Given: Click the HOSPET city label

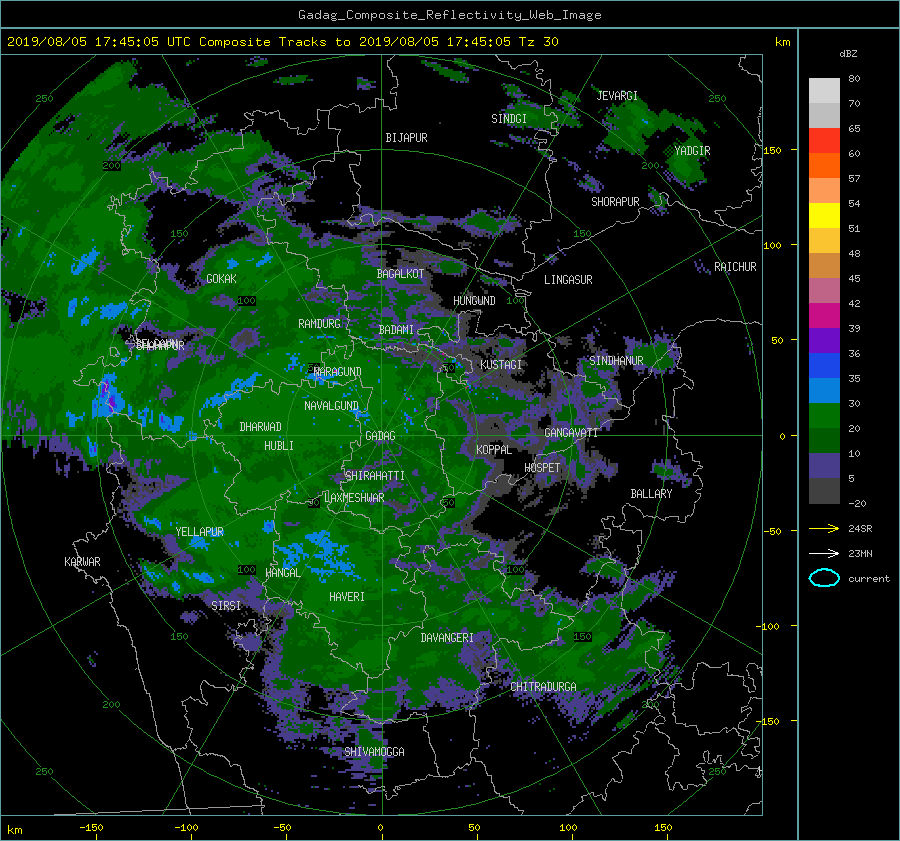Looking at the screenshot, I should 542,468.
